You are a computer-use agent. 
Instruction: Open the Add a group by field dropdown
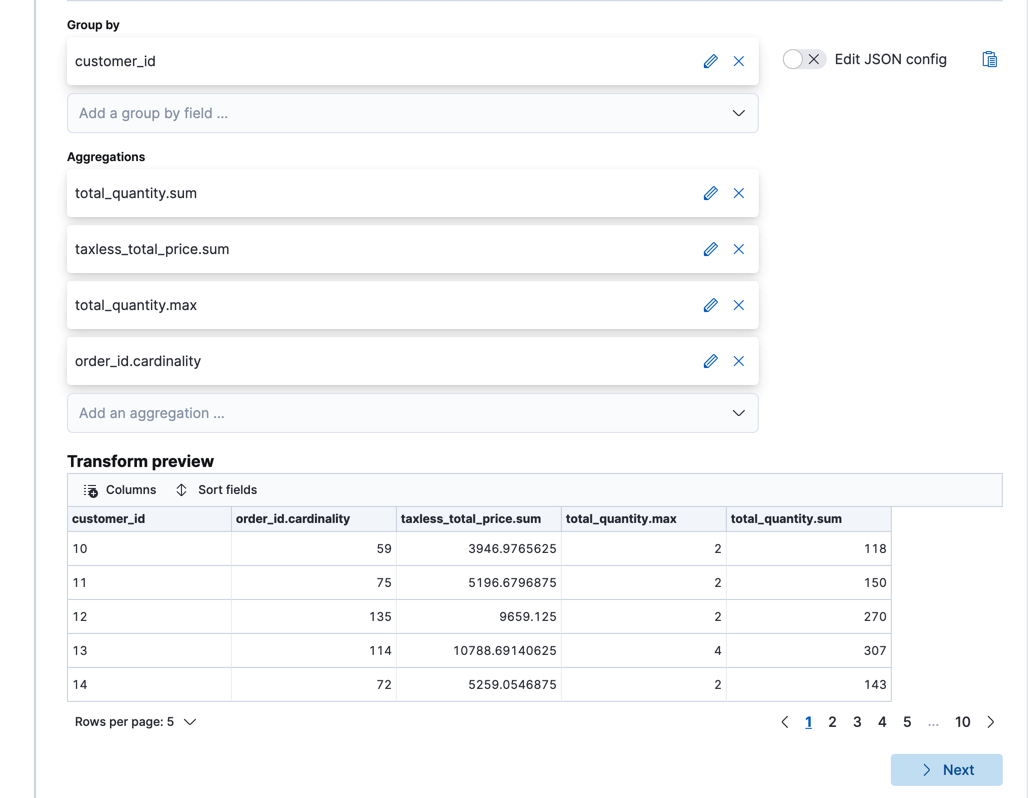click(x=412, y=113)
